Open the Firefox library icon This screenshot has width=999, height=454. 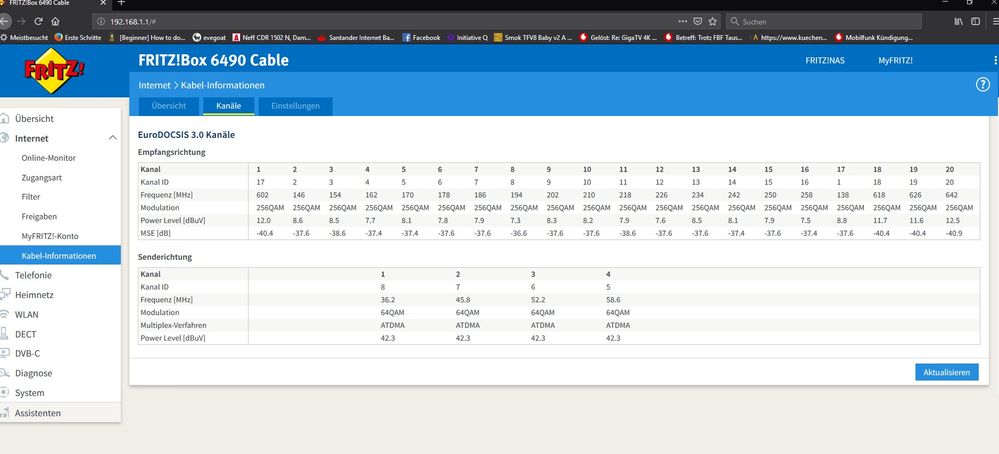point(958,21)
